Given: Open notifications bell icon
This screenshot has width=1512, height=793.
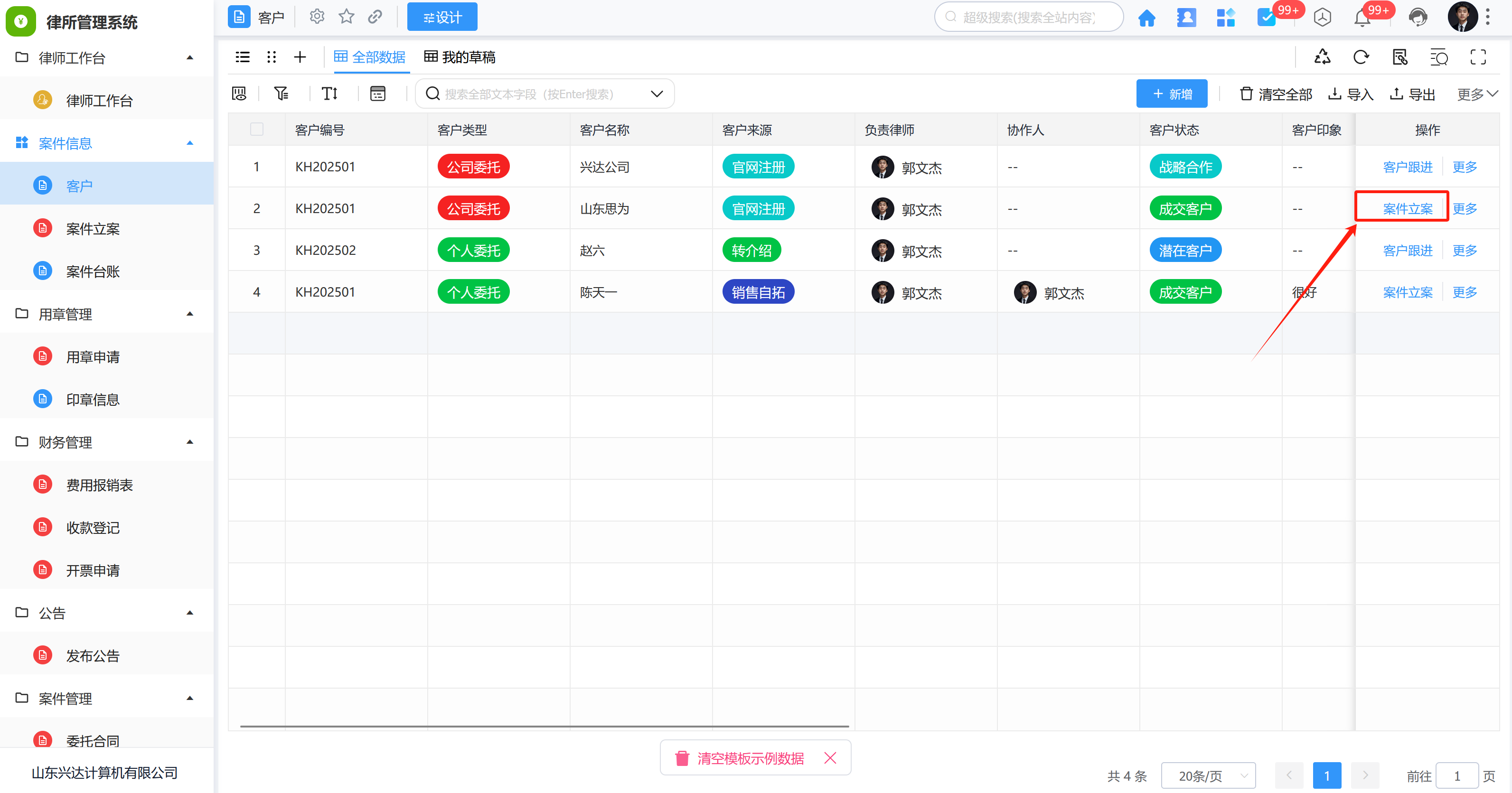Looking at the screenshot, I should [x=1362, y=18].
